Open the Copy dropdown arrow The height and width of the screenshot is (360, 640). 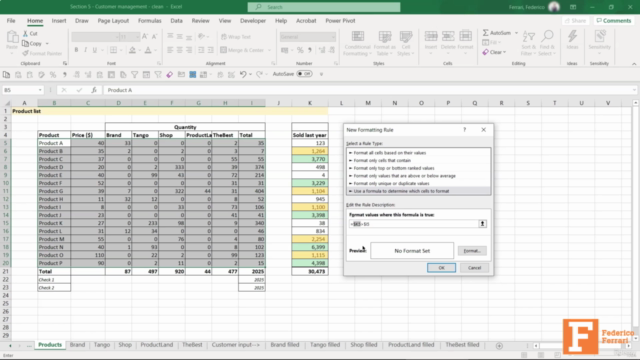pyautogui.click(x=47, y=44)
